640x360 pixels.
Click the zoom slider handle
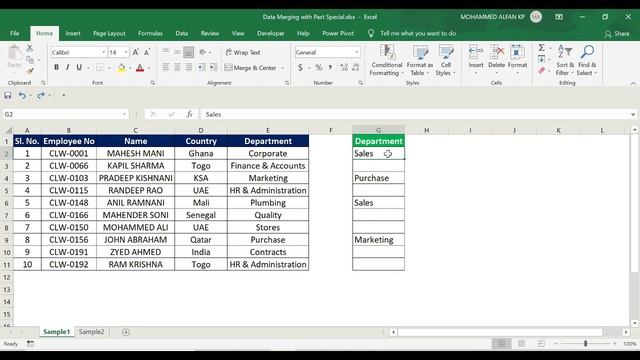(x=585, y=344)
